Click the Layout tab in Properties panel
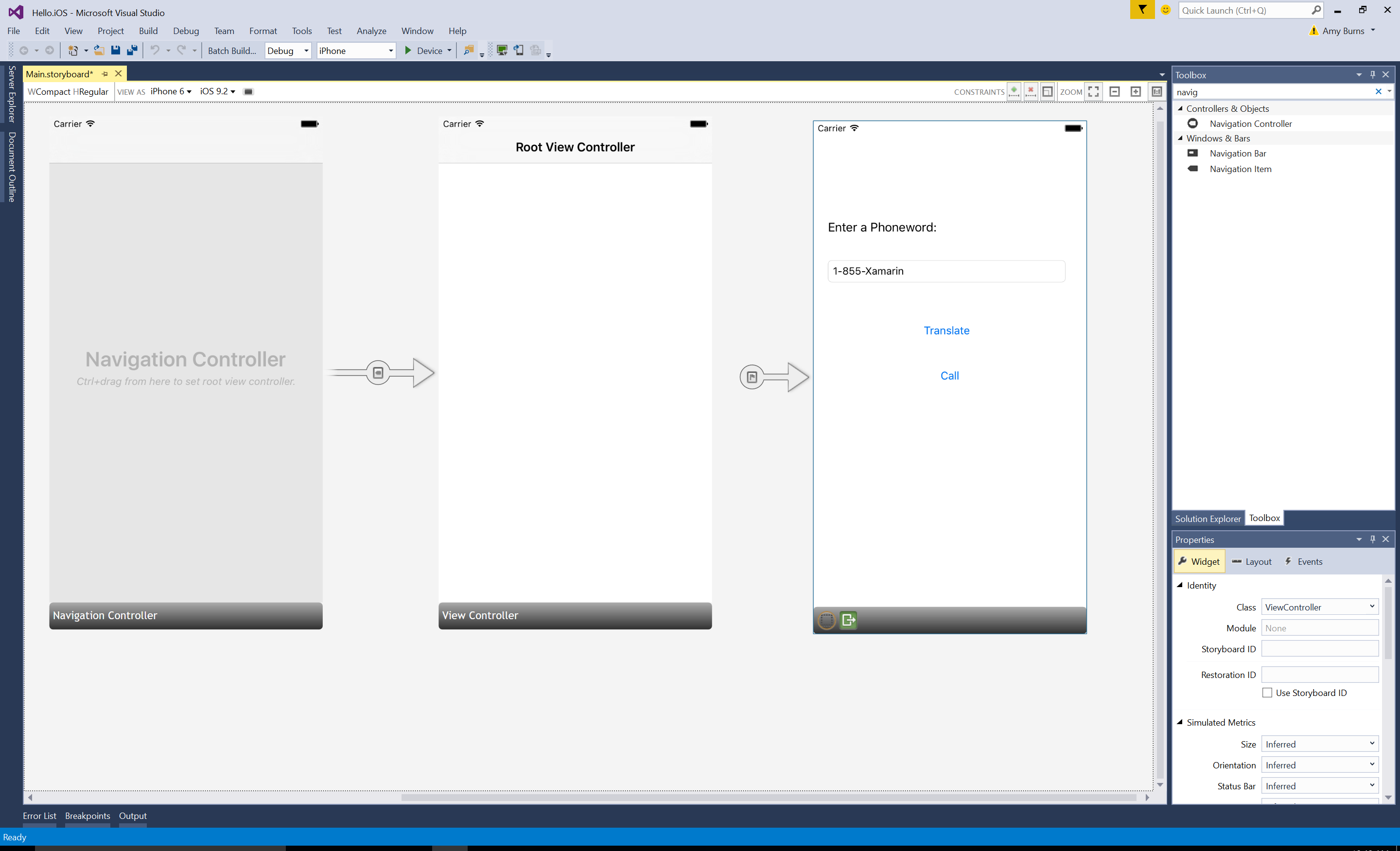Image resolution: width=1400 pixels, height=851 pixels. [x=1258, y=561]
